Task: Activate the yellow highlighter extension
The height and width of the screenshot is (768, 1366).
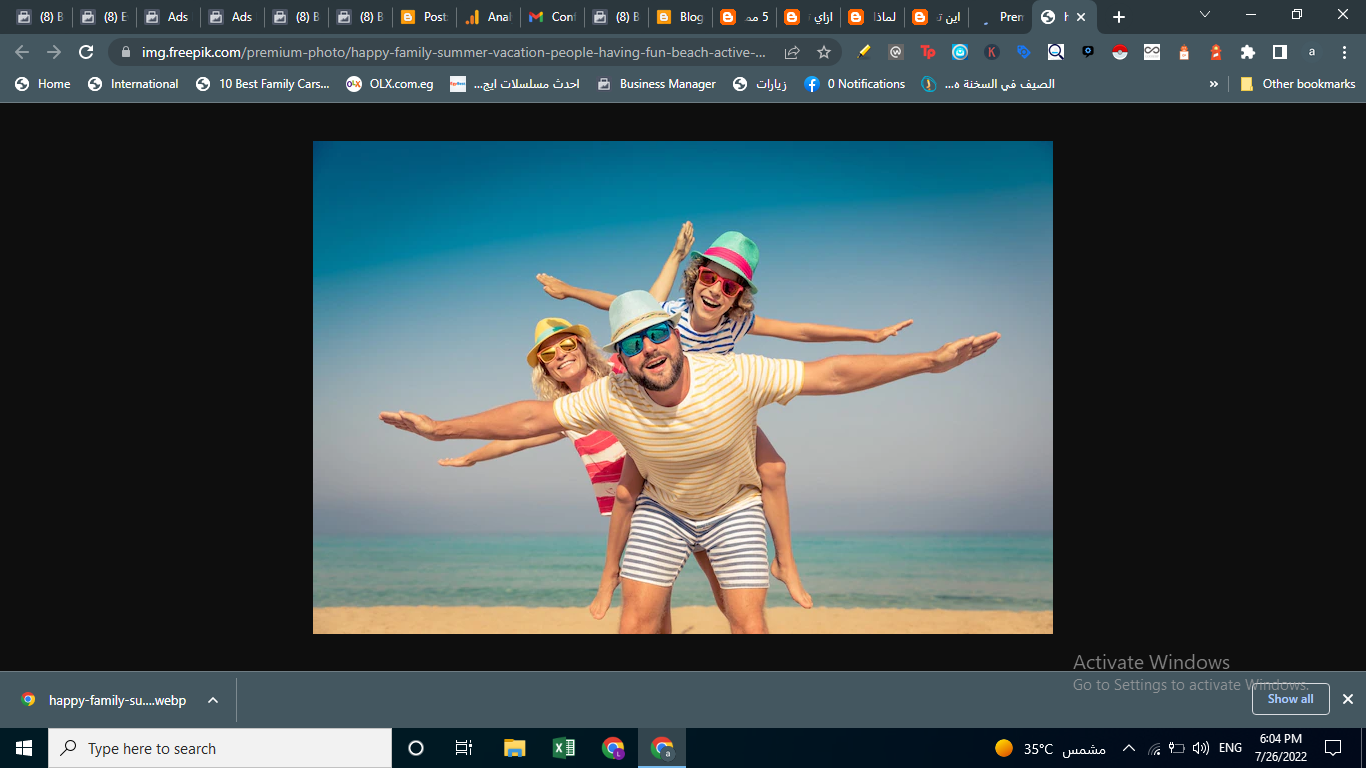Action: pos(864,52)
